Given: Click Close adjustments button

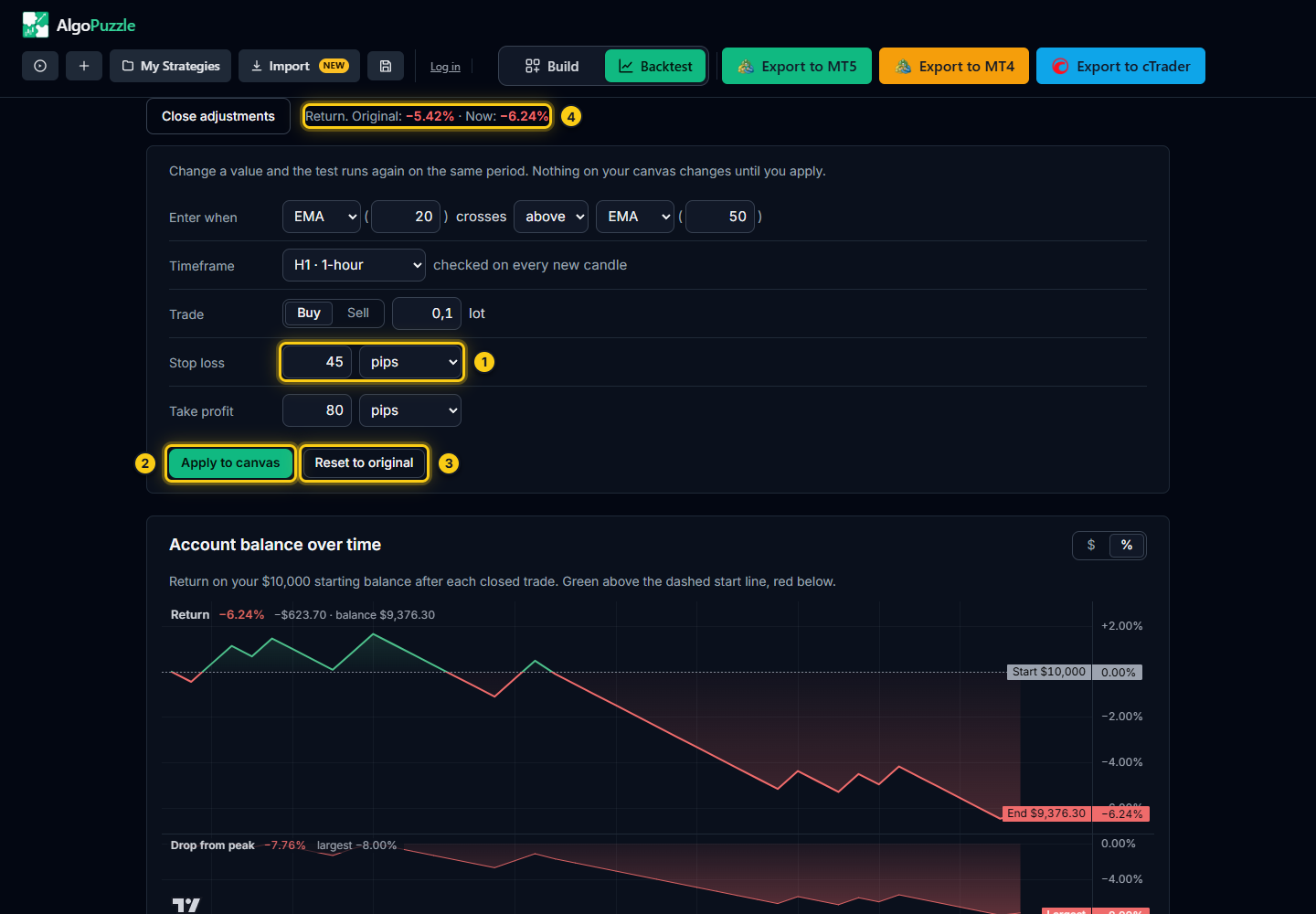Looking at the screenshot, I should [218, 116].
